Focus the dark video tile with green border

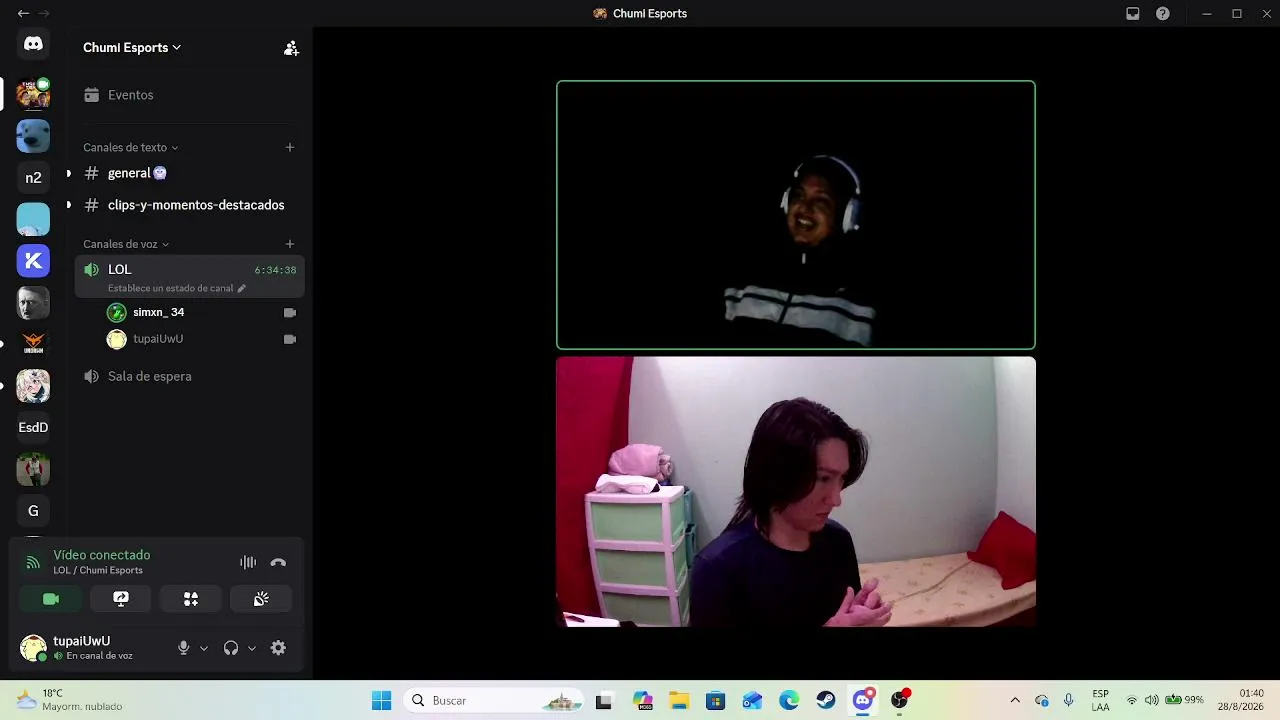click(796, 215)
